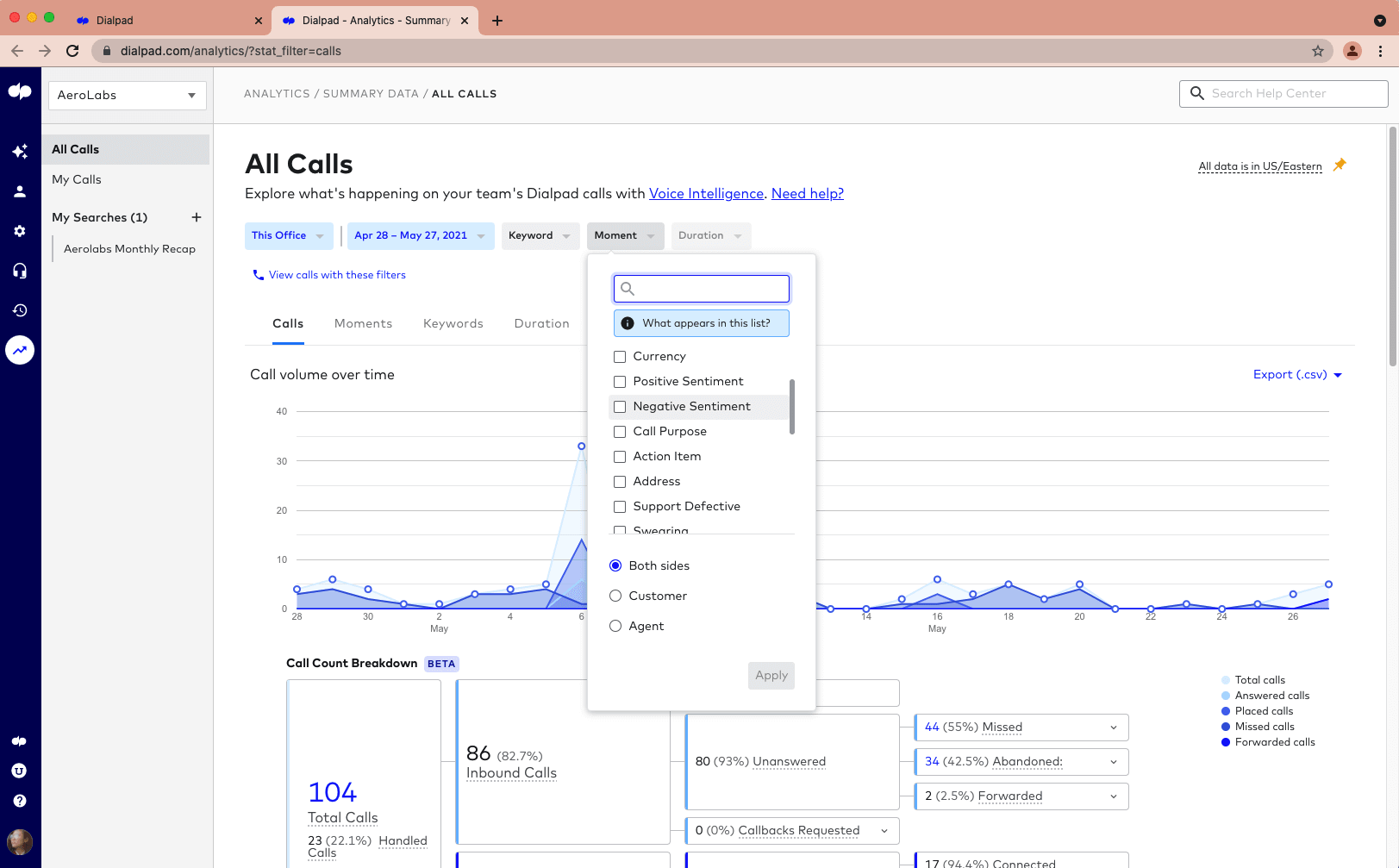
Task: Open the This Office filter dropdown
Action: pos(289,236)
